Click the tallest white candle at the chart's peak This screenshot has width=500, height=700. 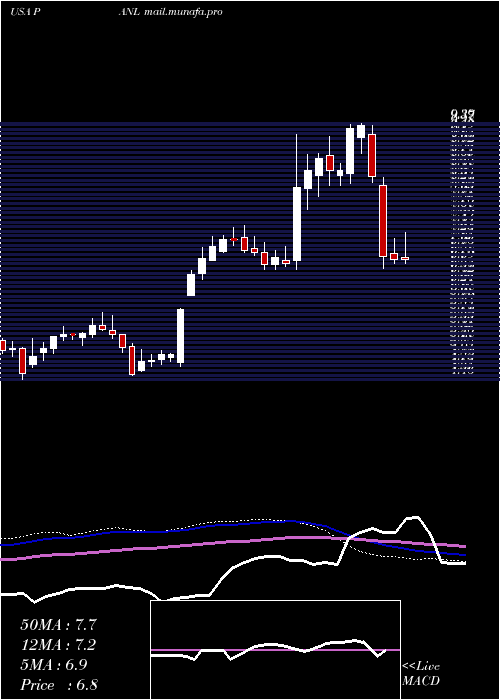click(x=350, y=151)
